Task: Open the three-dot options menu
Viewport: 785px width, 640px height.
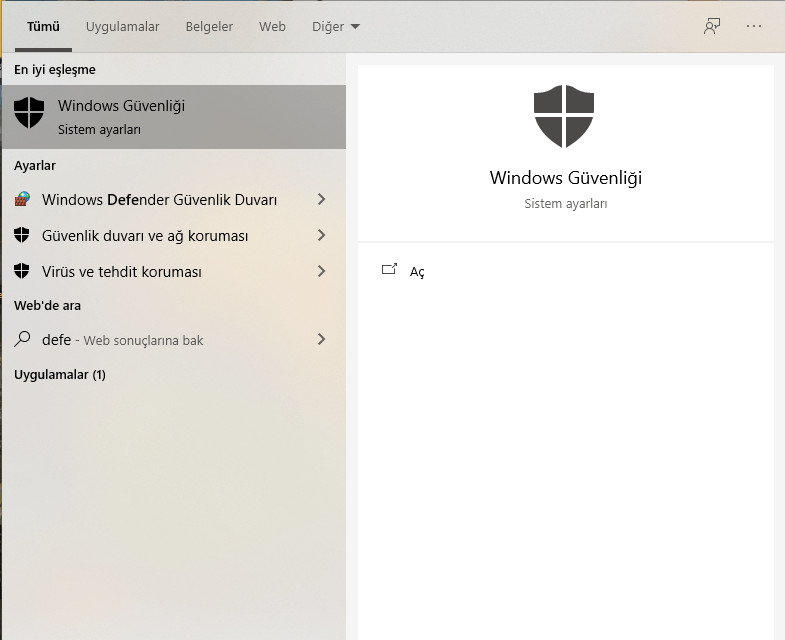Action: [753, 27]
